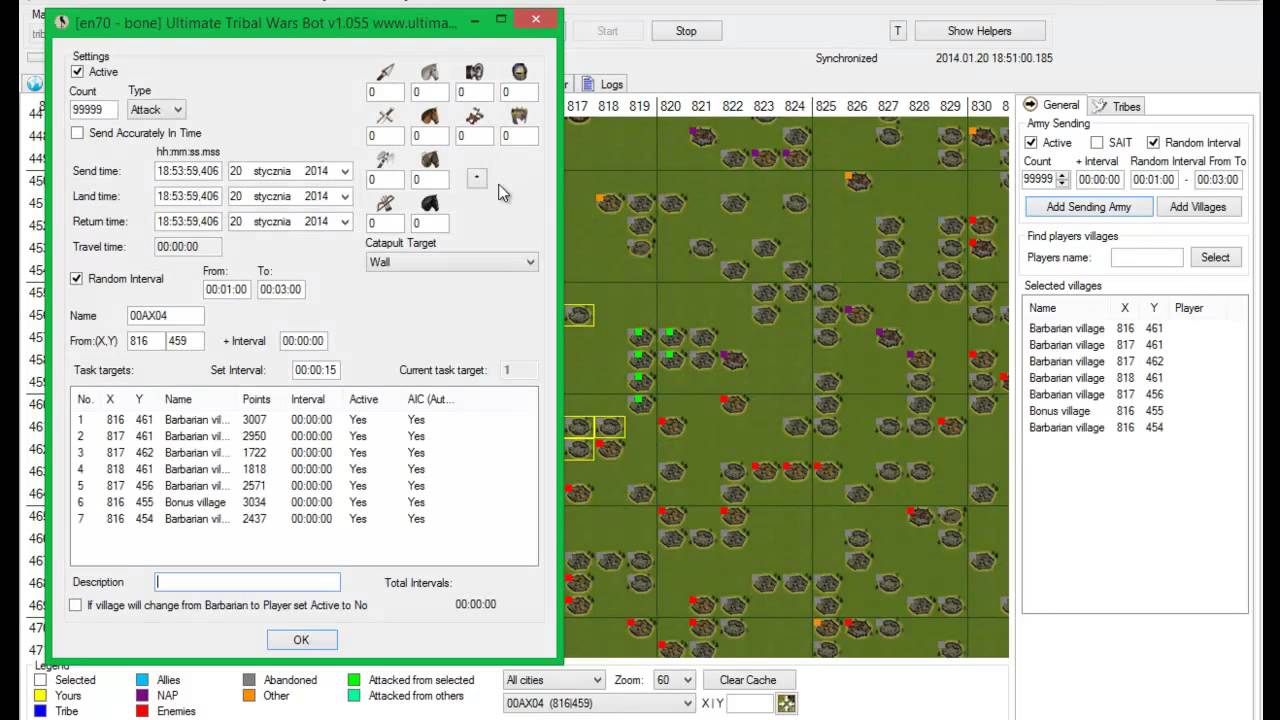
Task: Select Bonus village 816 455 in Selected villages
Action: coord(1135,411)
